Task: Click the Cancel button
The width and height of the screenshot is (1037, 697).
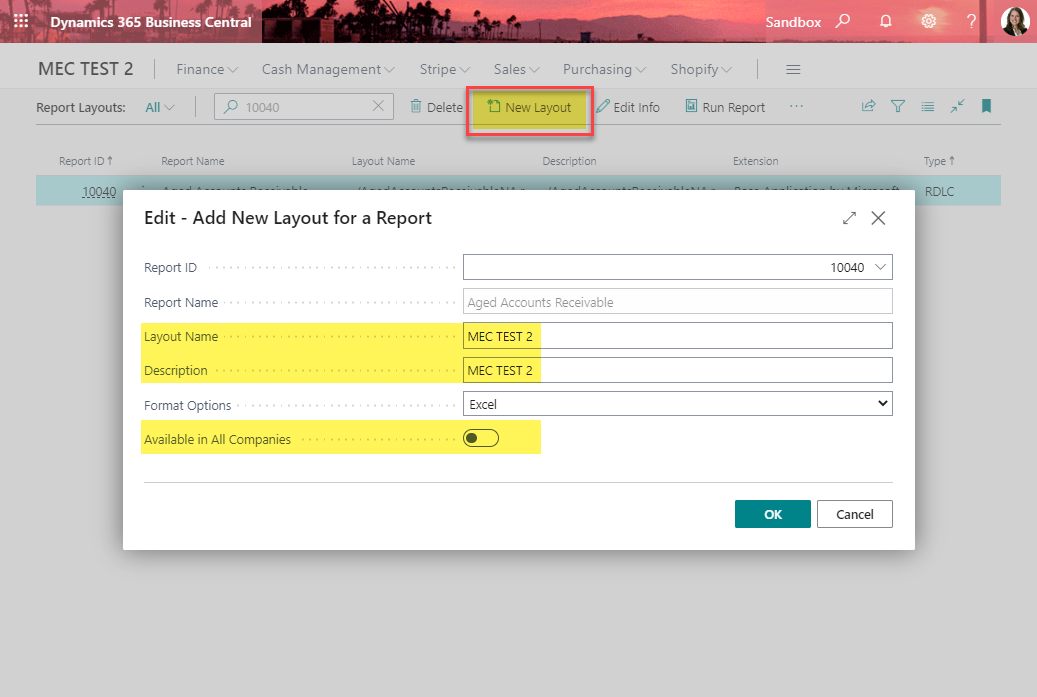Action: (x=854, y=514)
